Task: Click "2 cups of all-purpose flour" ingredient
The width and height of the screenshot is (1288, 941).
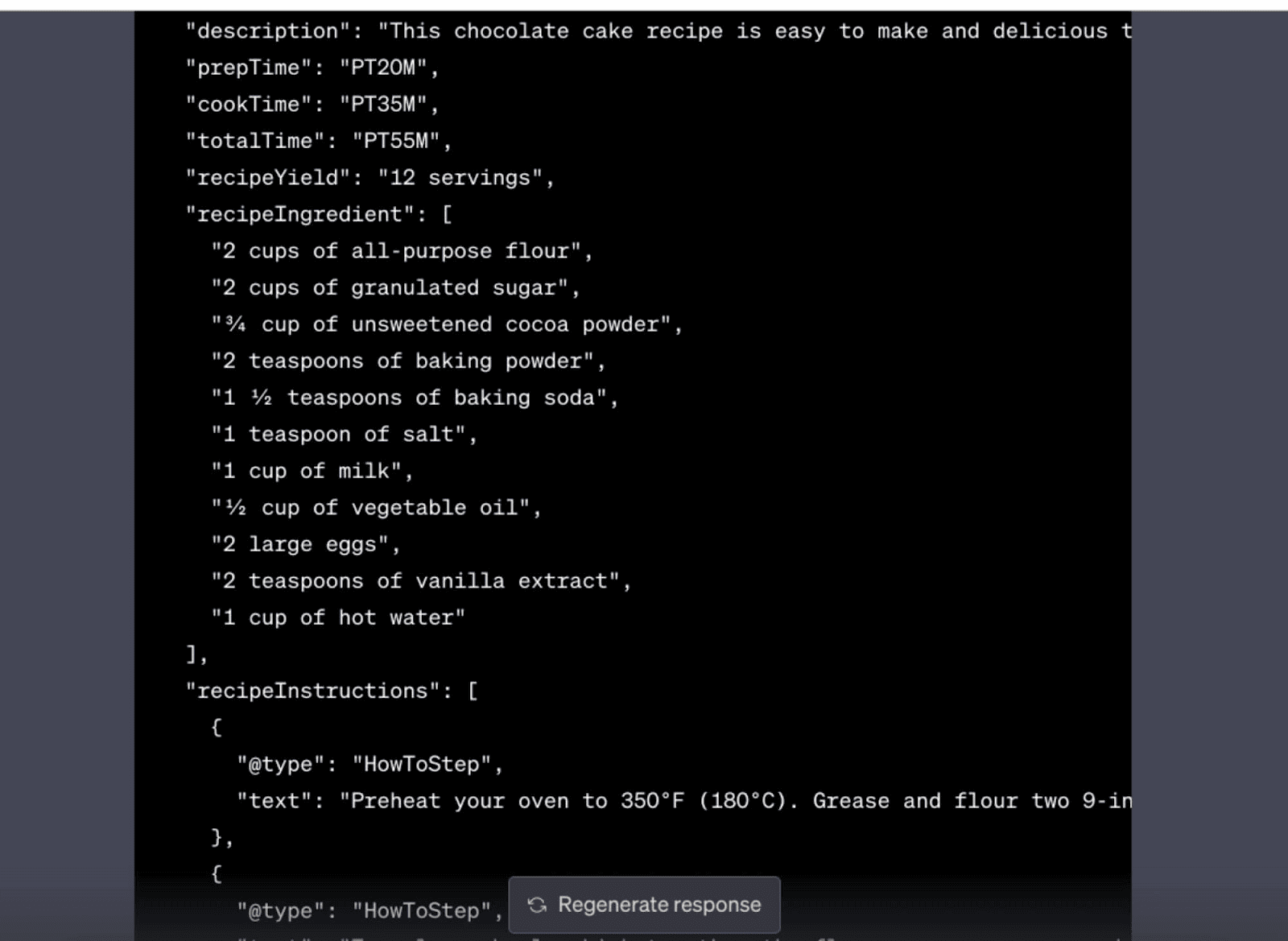Action: coord(402,251)
